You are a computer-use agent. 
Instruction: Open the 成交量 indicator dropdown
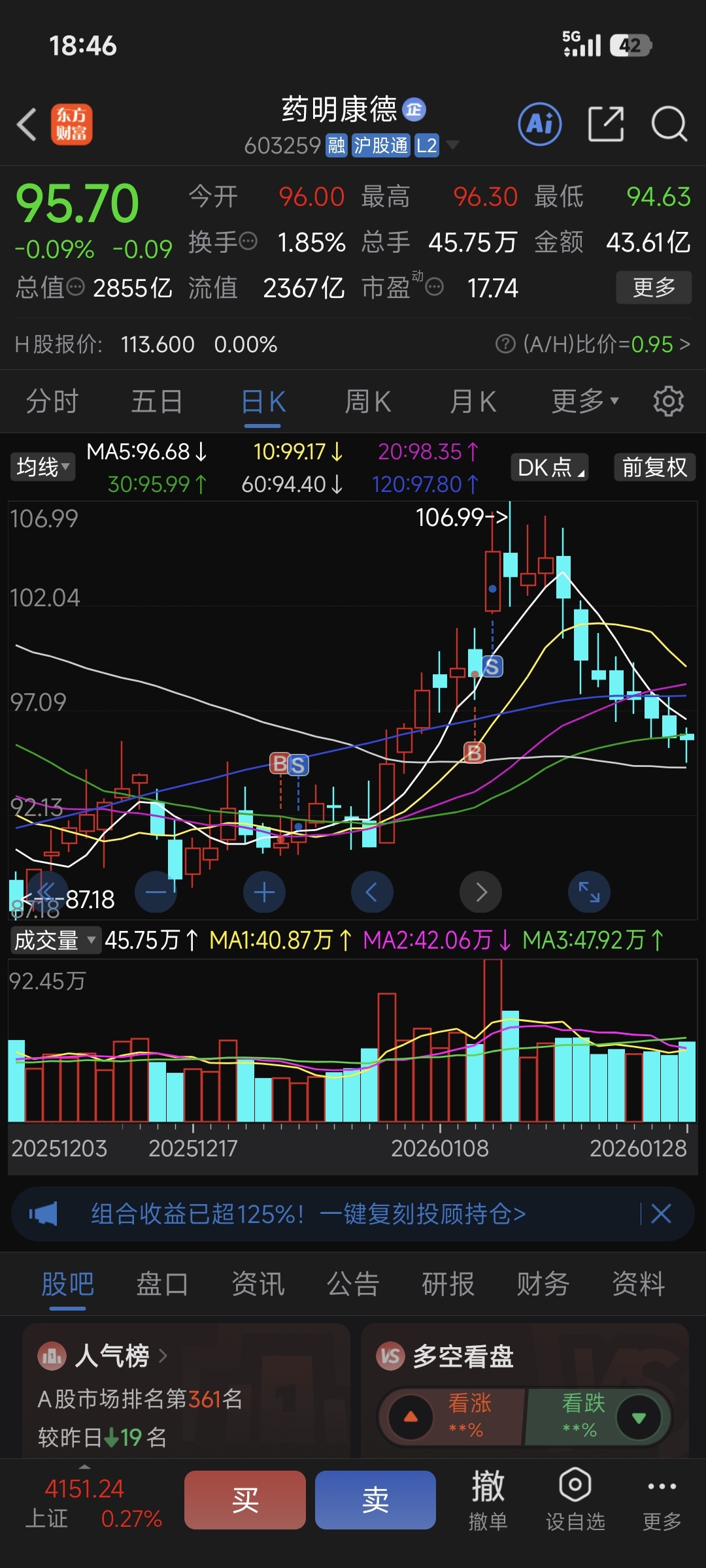click(x=55, y=940)
